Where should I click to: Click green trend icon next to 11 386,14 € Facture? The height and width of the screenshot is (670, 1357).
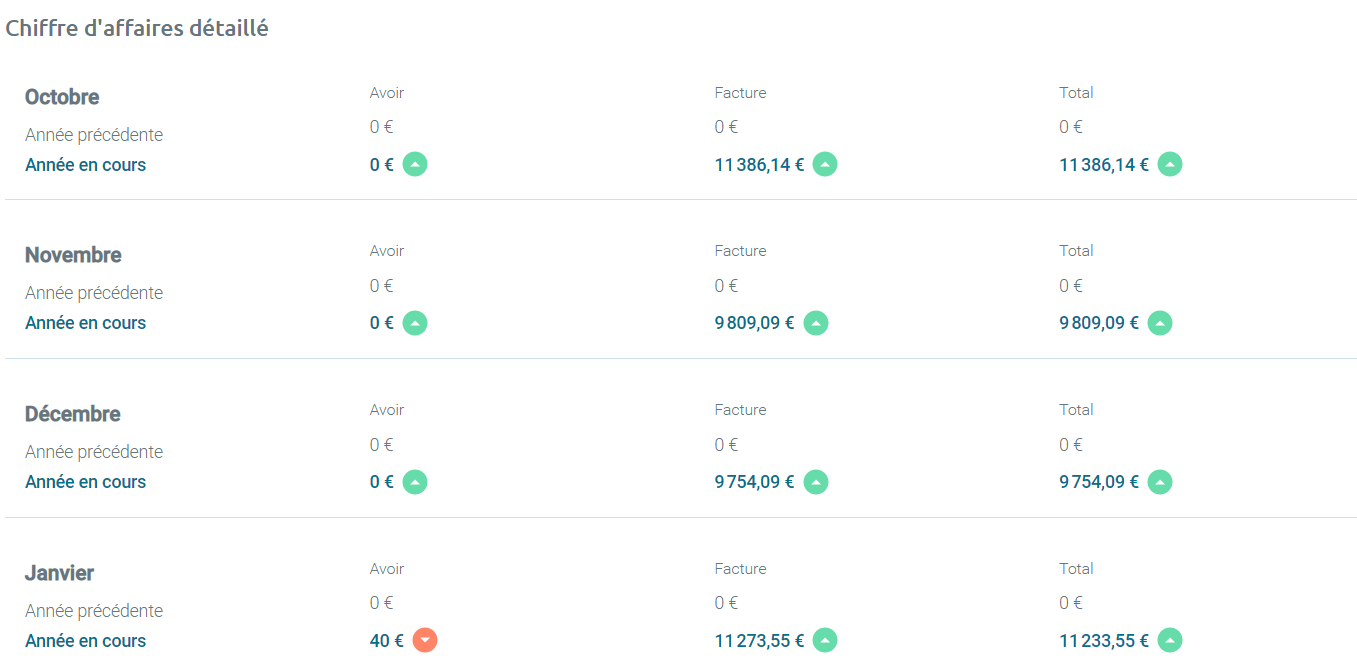click(825, 165)
